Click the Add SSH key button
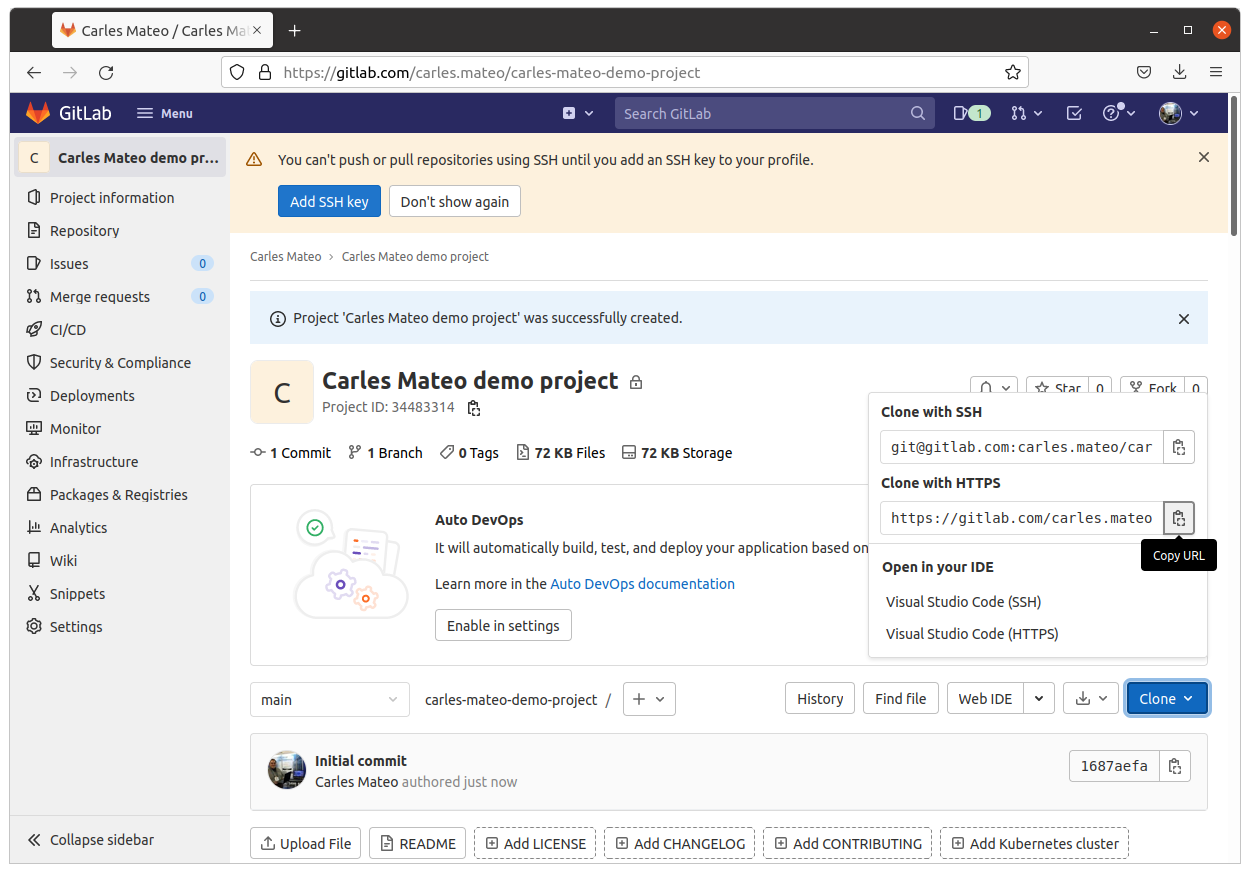This screenshot has width=1250, height=873. 329,201
